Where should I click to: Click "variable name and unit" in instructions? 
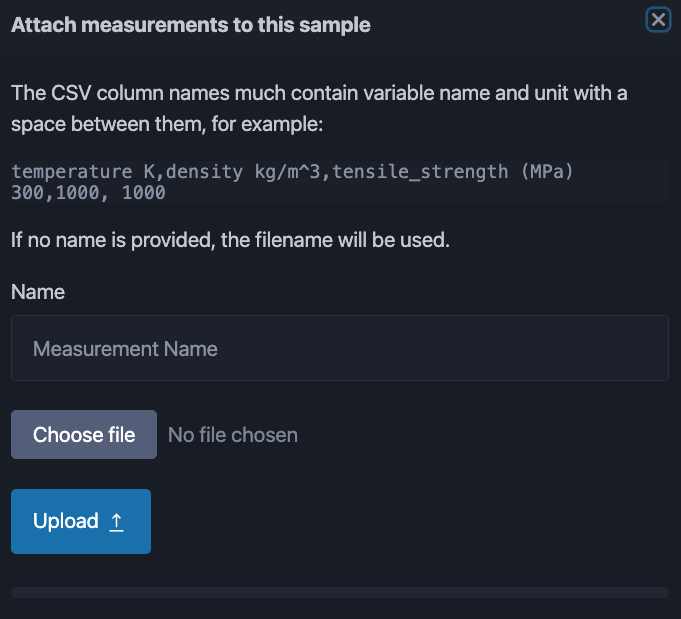(x=477, y=94)
